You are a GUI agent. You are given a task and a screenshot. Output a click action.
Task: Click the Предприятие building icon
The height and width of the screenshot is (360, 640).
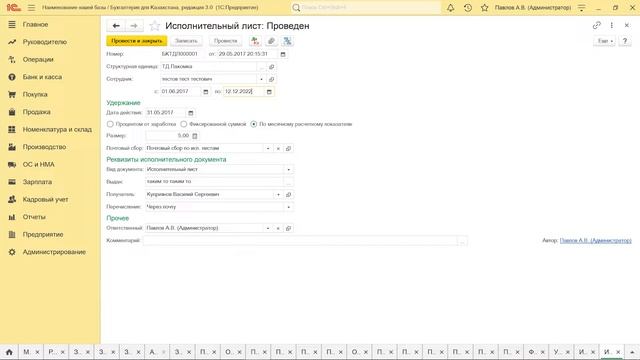coord(12,234)
